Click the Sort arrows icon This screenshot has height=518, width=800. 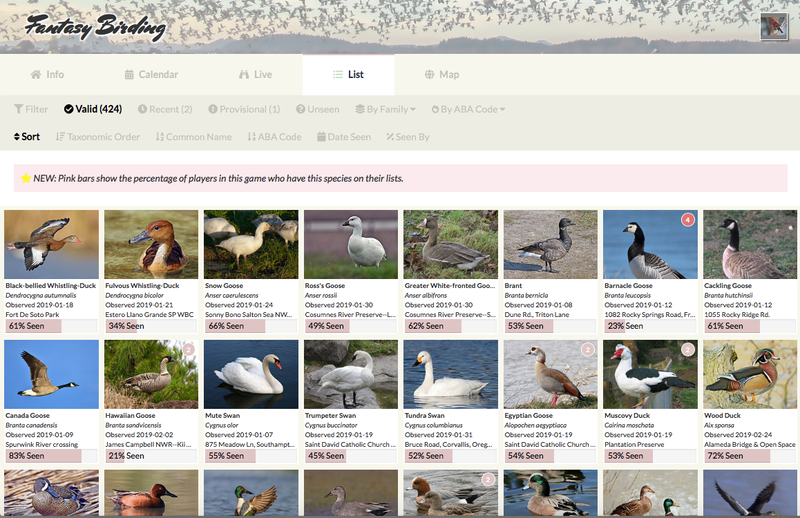(17, 137)
